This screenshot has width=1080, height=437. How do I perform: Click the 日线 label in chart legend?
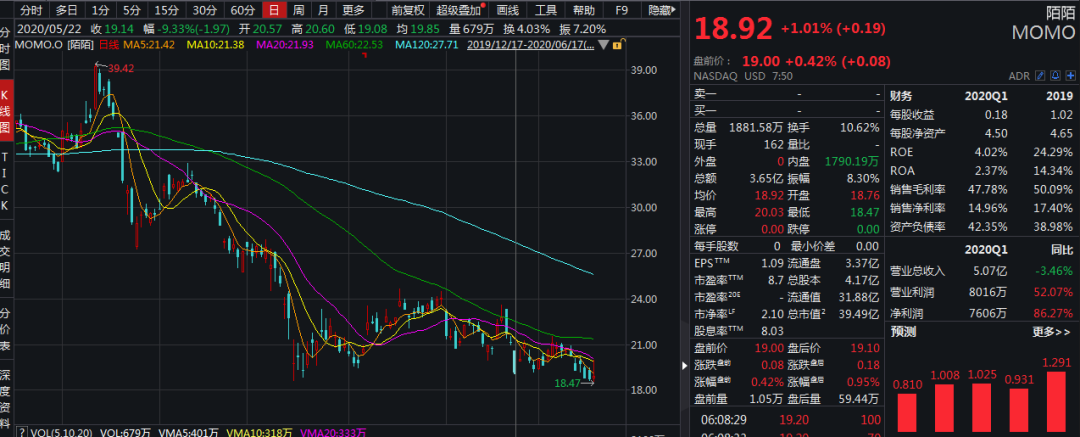click(109, 45)
